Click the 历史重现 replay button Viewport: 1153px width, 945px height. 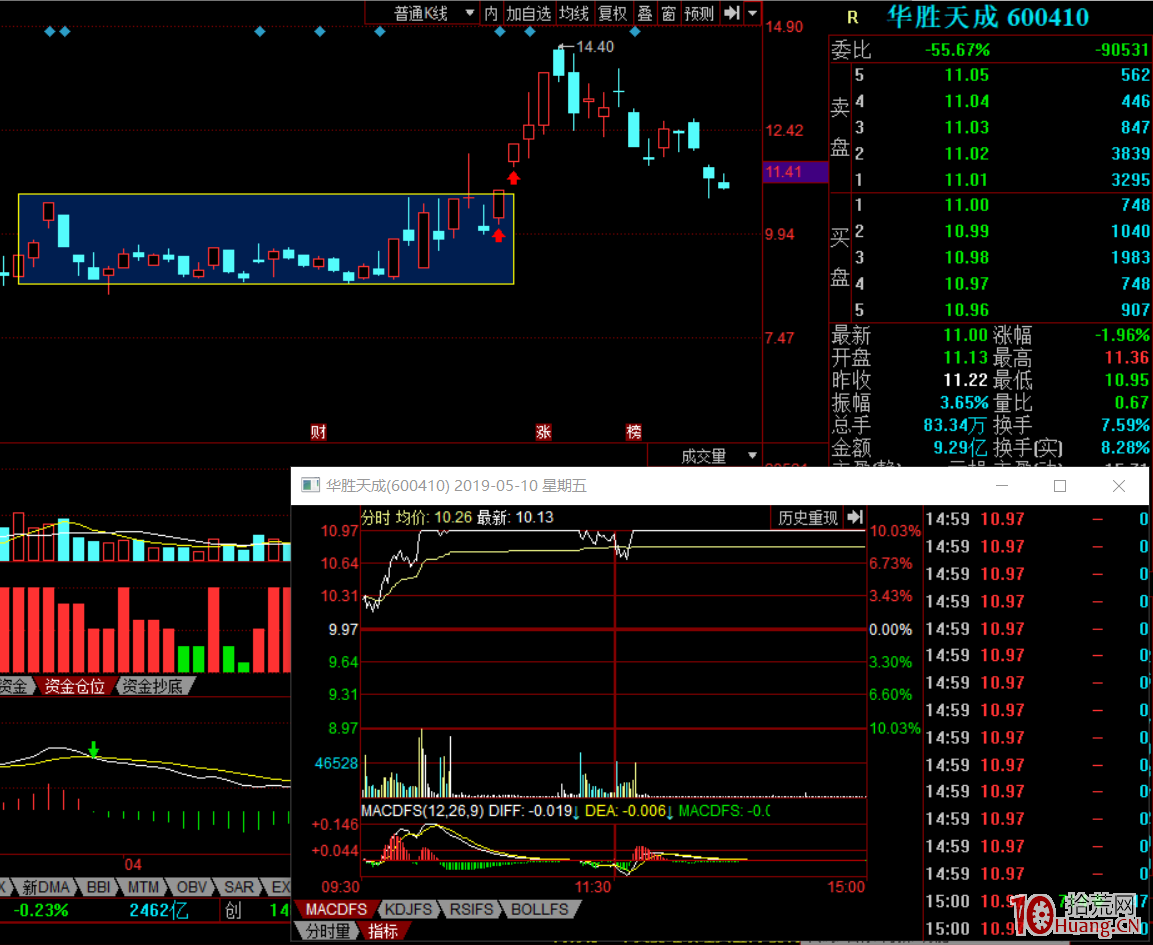(807, 518)
